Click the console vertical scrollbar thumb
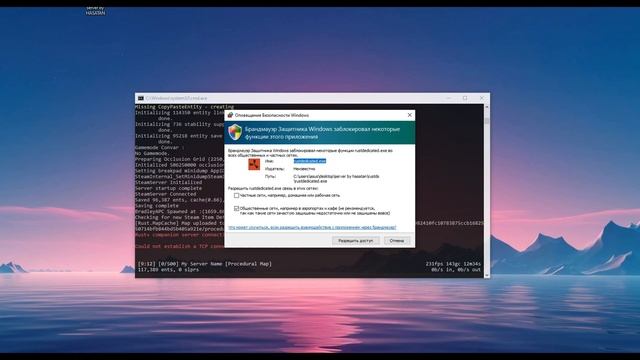 [487, 121]
